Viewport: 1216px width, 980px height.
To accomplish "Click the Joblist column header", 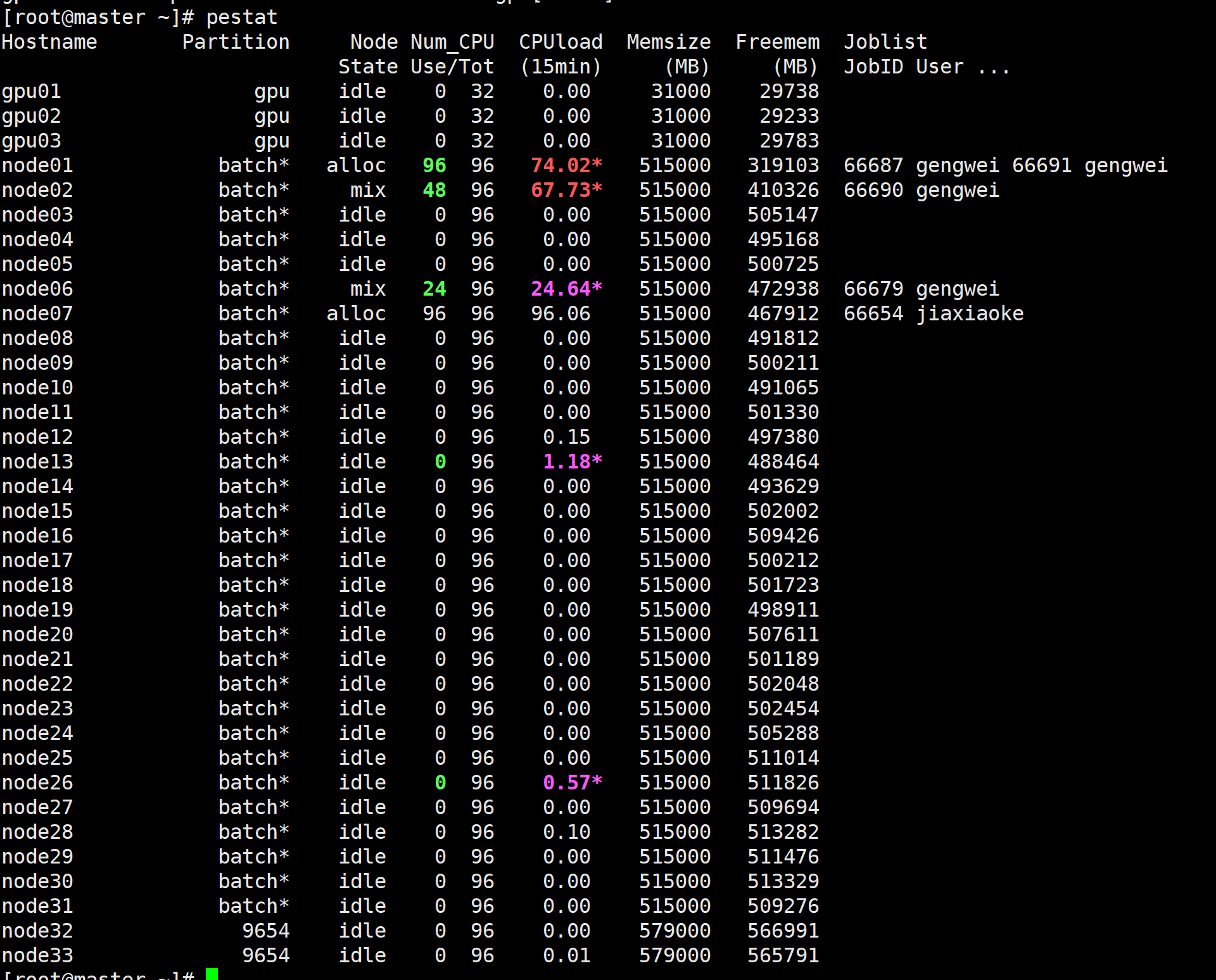I will pyautogui.click(x=885, y=42).
